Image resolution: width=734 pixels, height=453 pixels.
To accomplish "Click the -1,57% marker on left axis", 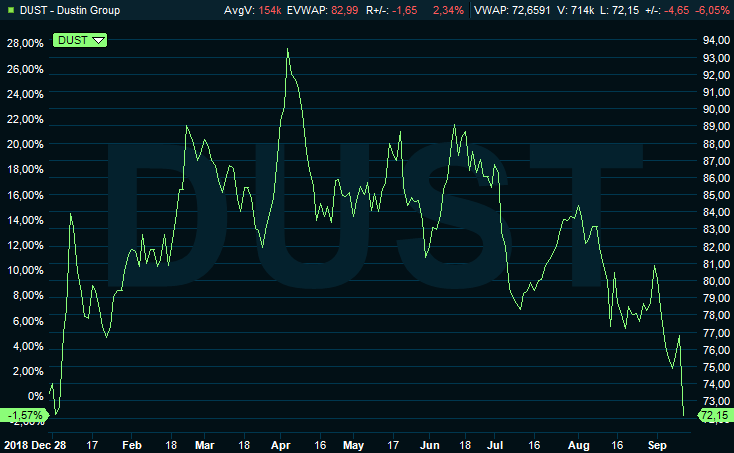I will click(24, 415).
